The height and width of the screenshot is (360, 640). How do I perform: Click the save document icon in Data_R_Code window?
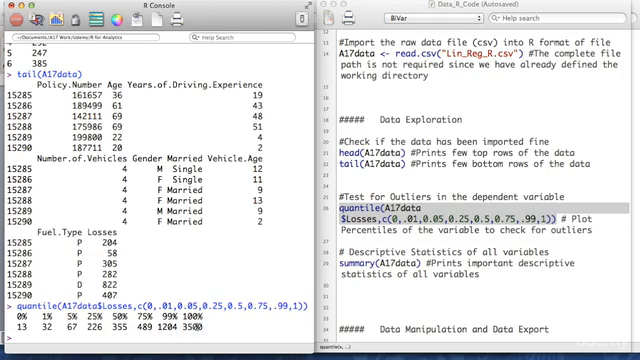pos(329,18)
